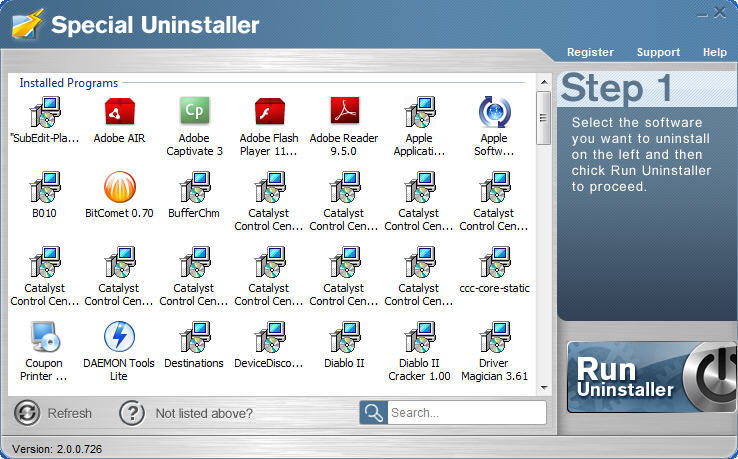Choose the B010 program icon
The height and width of the screenshot is (459, 738).
point(45,187)
